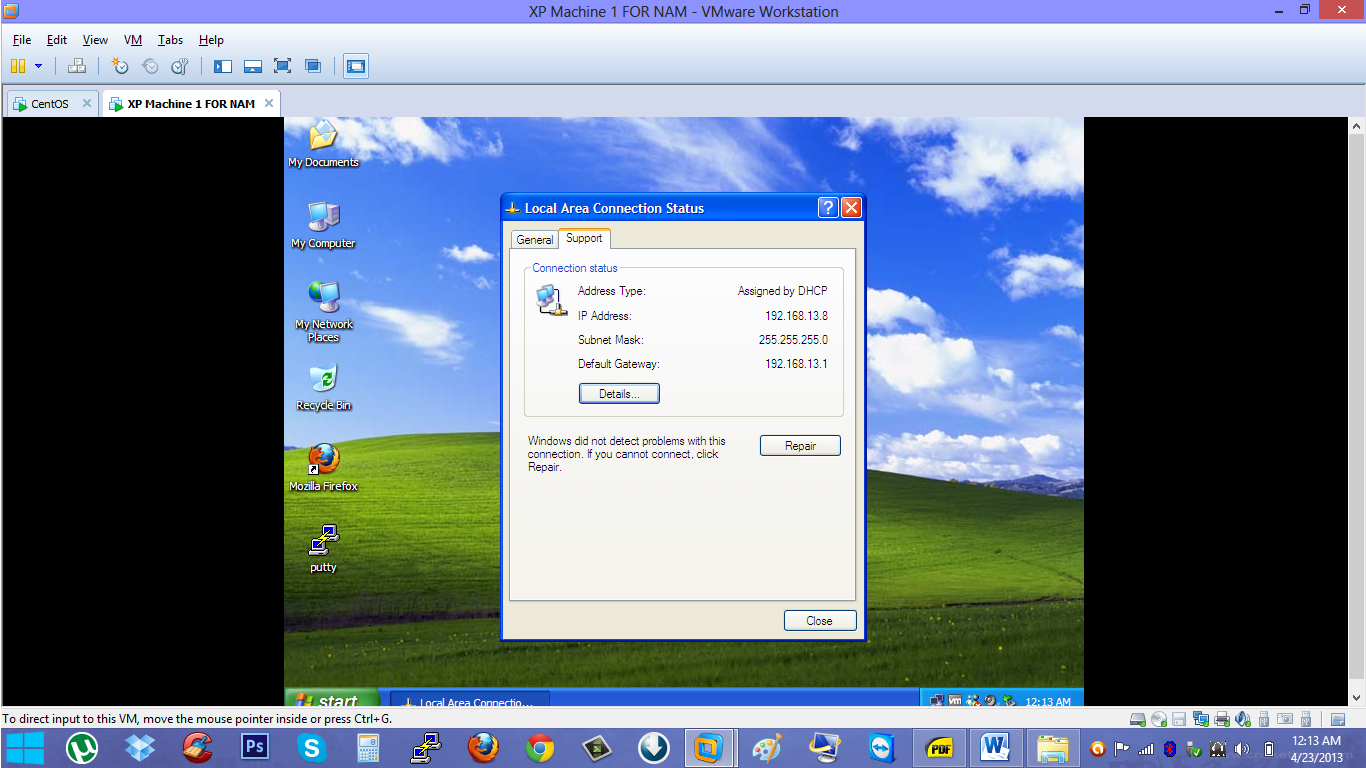1366x768 pixels.
Task: Click the host volume speaker tray icon
Action: point(1242,749)
